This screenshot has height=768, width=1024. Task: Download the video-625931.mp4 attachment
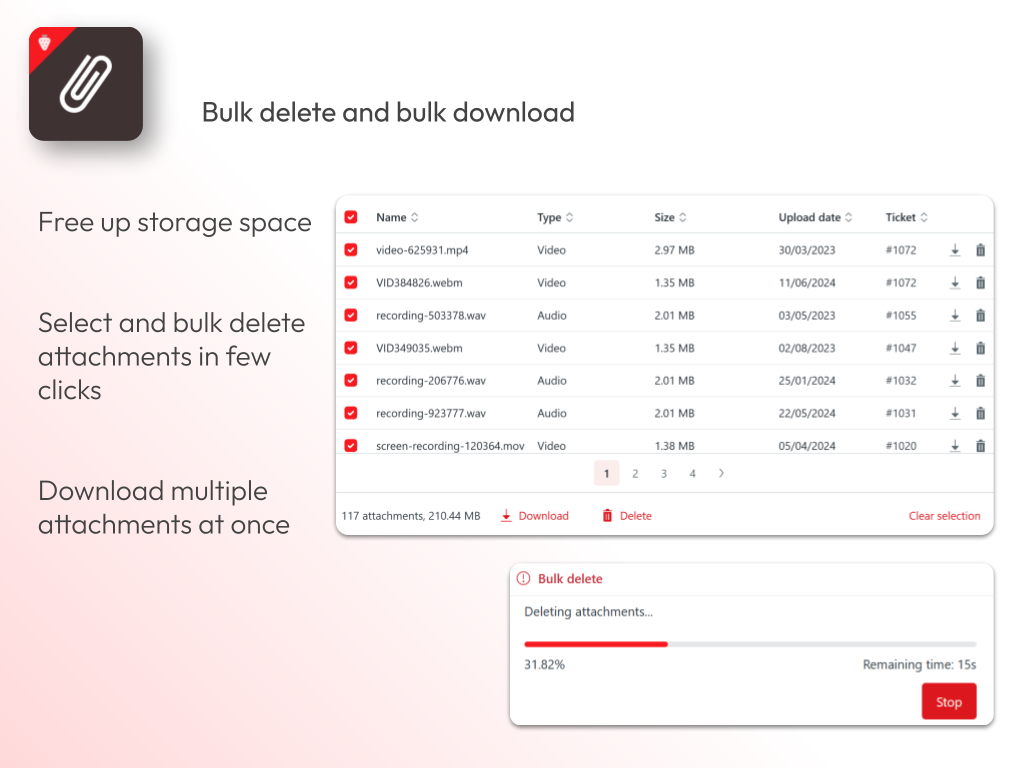tap(955, 250)
